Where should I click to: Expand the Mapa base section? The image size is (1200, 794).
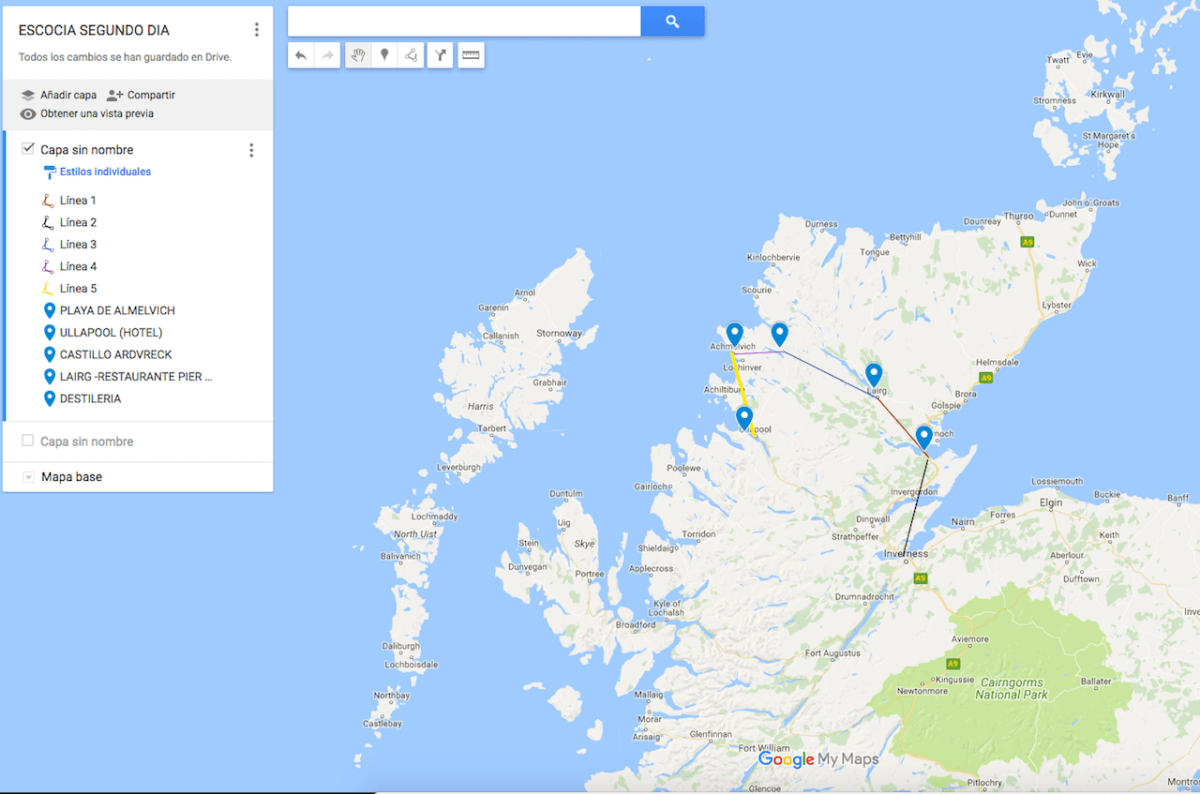(x=28, y=477)
